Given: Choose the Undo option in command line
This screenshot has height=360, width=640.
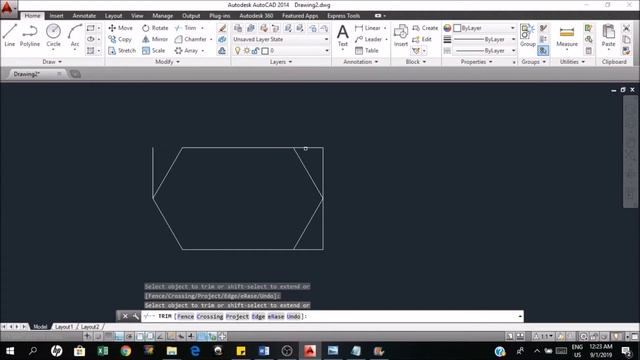Looking at the screenshot, I should 293,316.
